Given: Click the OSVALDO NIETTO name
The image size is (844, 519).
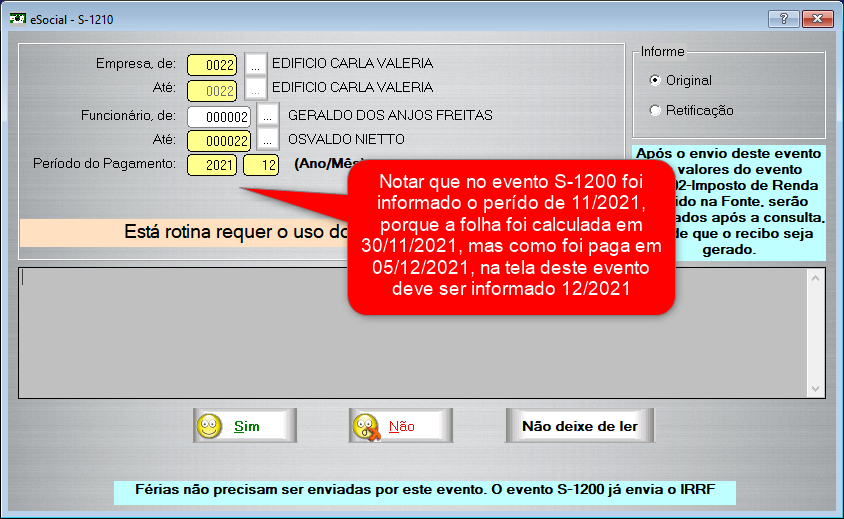Looking at the screenshot, I should pyautogui.click(x=346, y=139).
